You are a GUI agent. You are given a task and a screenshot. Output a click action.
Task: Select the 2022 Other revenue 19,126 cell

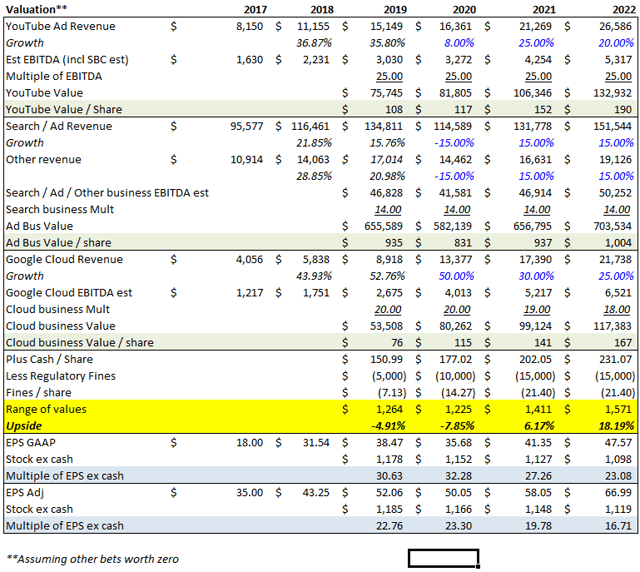(615, 160)
